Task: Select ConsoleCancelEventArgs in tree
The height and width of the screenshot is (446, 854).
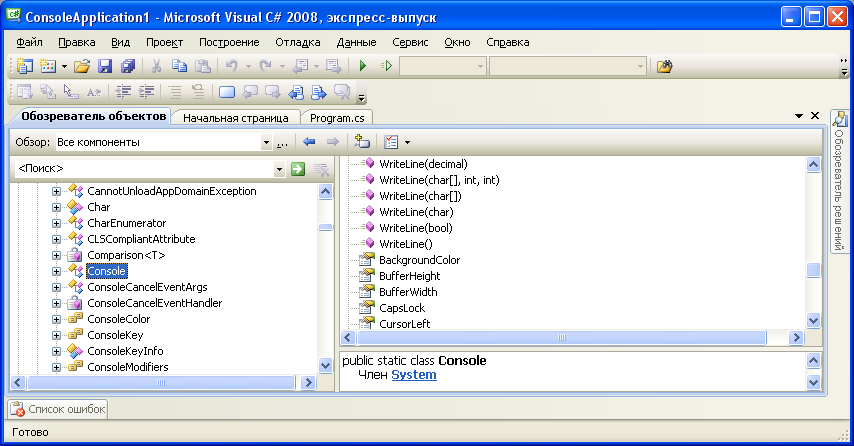Action: click(x=148, y=287)
